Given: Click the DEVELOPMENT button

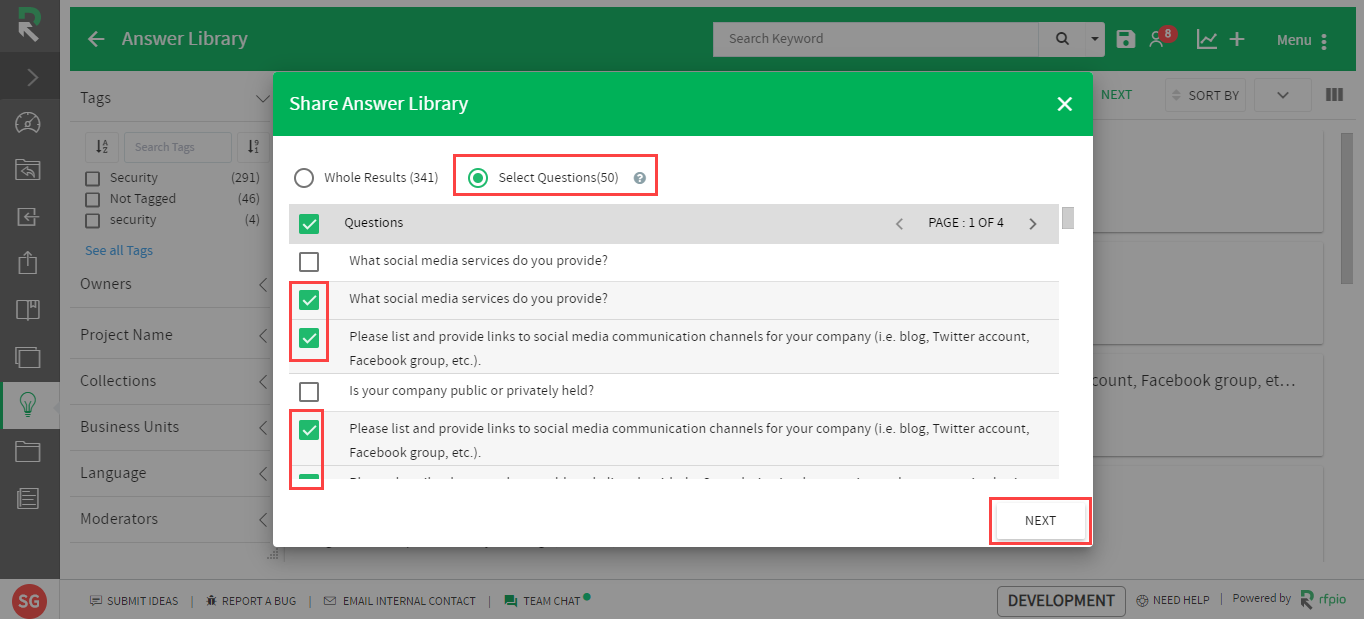Looking at the screenshot, I should 1061,601.
